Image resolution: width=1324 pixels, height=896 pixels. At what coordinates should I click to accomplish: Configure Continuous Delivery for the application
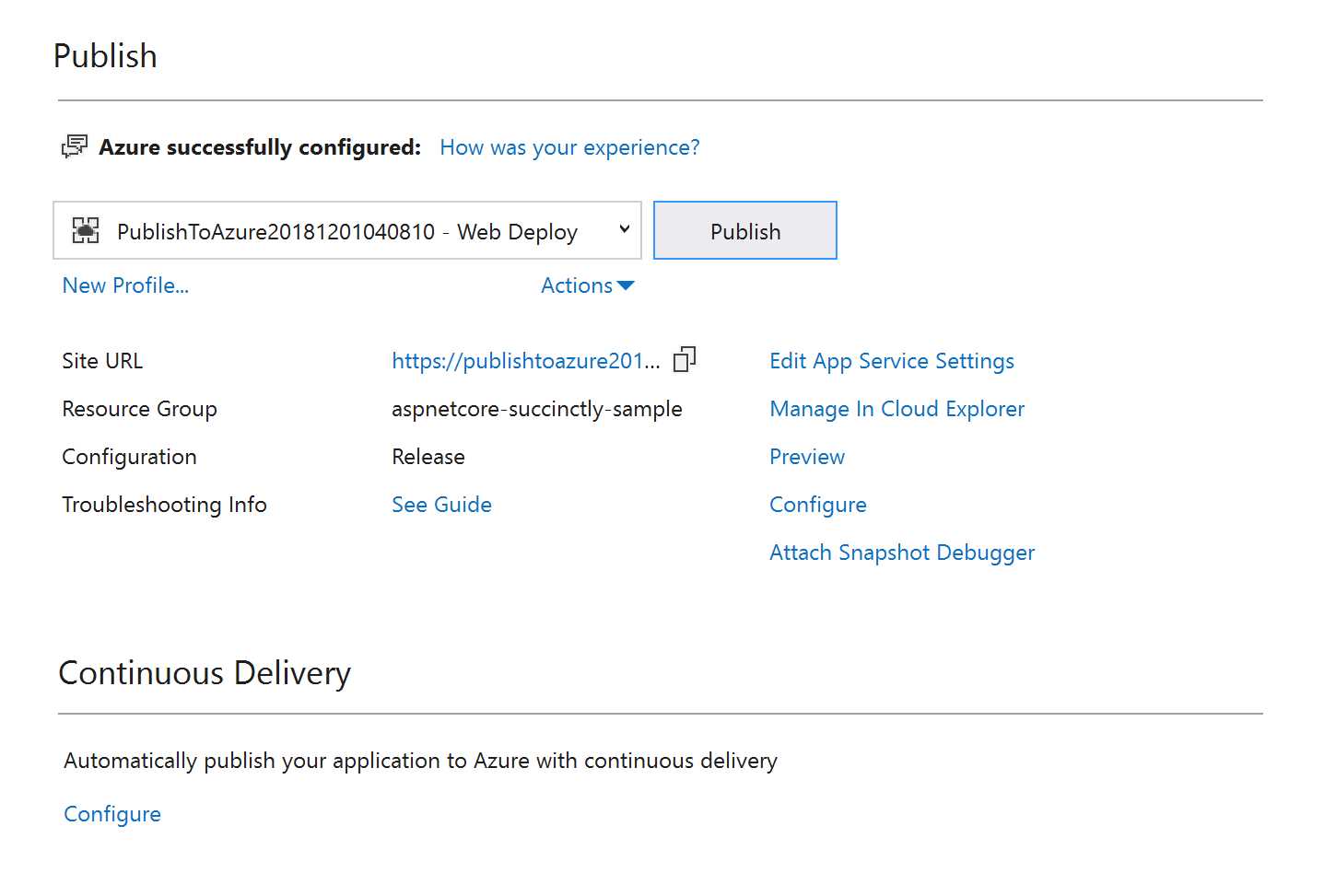click(x=111, y=813)
